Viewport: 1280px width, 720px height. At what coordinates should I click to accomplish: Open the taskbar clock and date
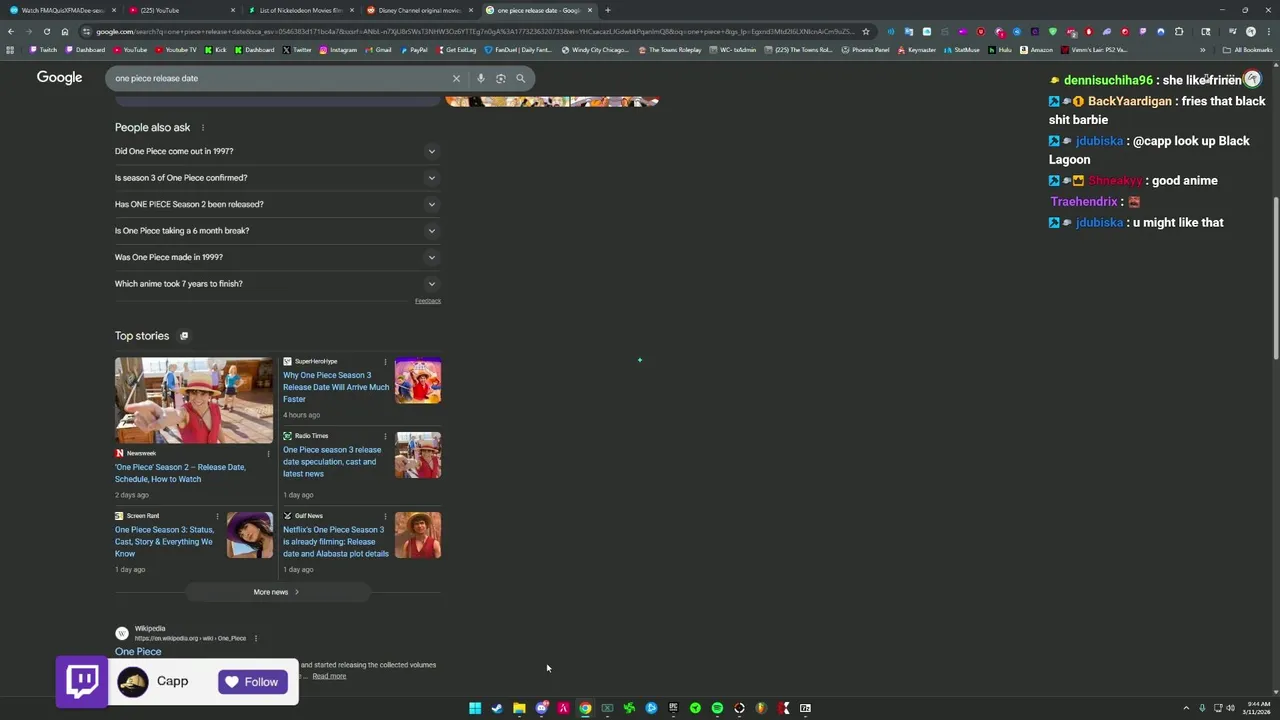pyautogui.click(x=1257, y=708)
